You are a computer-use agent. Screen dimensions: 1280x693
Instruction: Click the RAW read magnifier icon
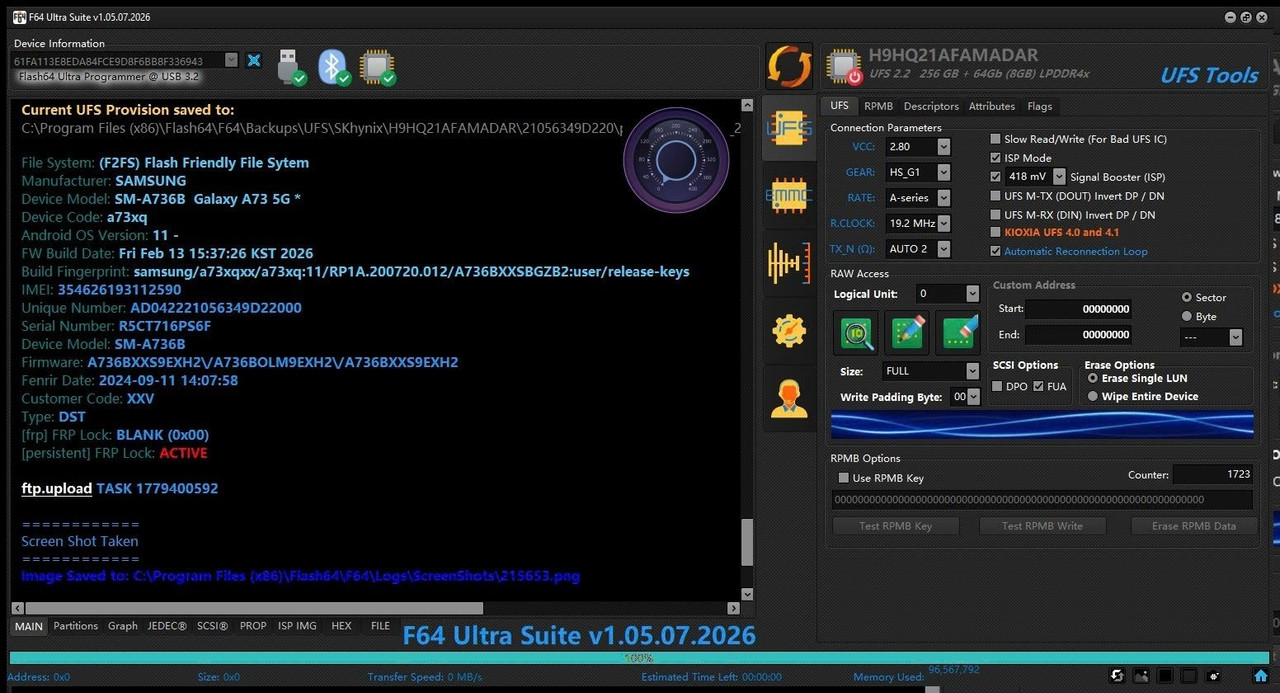click(x=856, y=333)
